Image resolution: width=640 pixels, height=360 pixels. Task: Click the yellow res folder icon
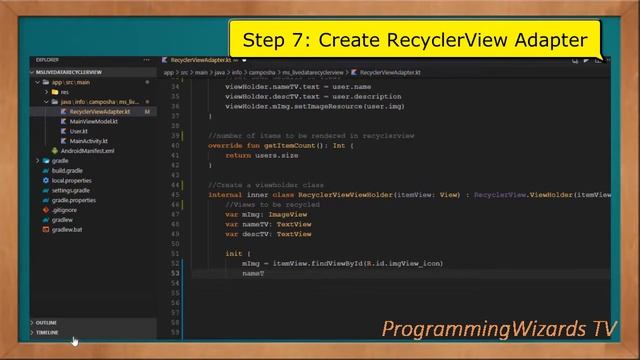[x=55, y=92]
